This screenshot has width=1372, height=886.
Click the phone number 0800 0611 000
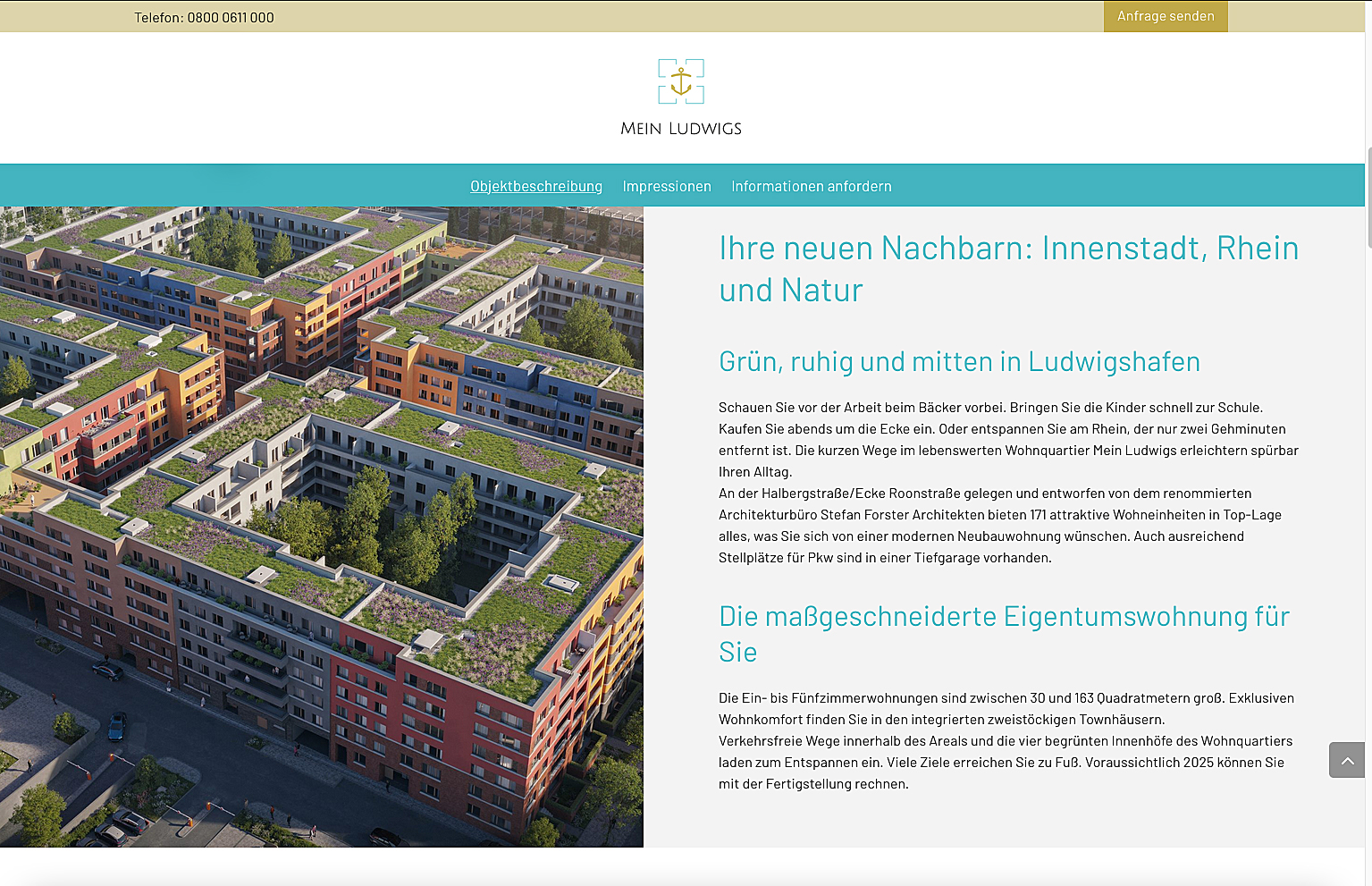[x=231, y=18]
